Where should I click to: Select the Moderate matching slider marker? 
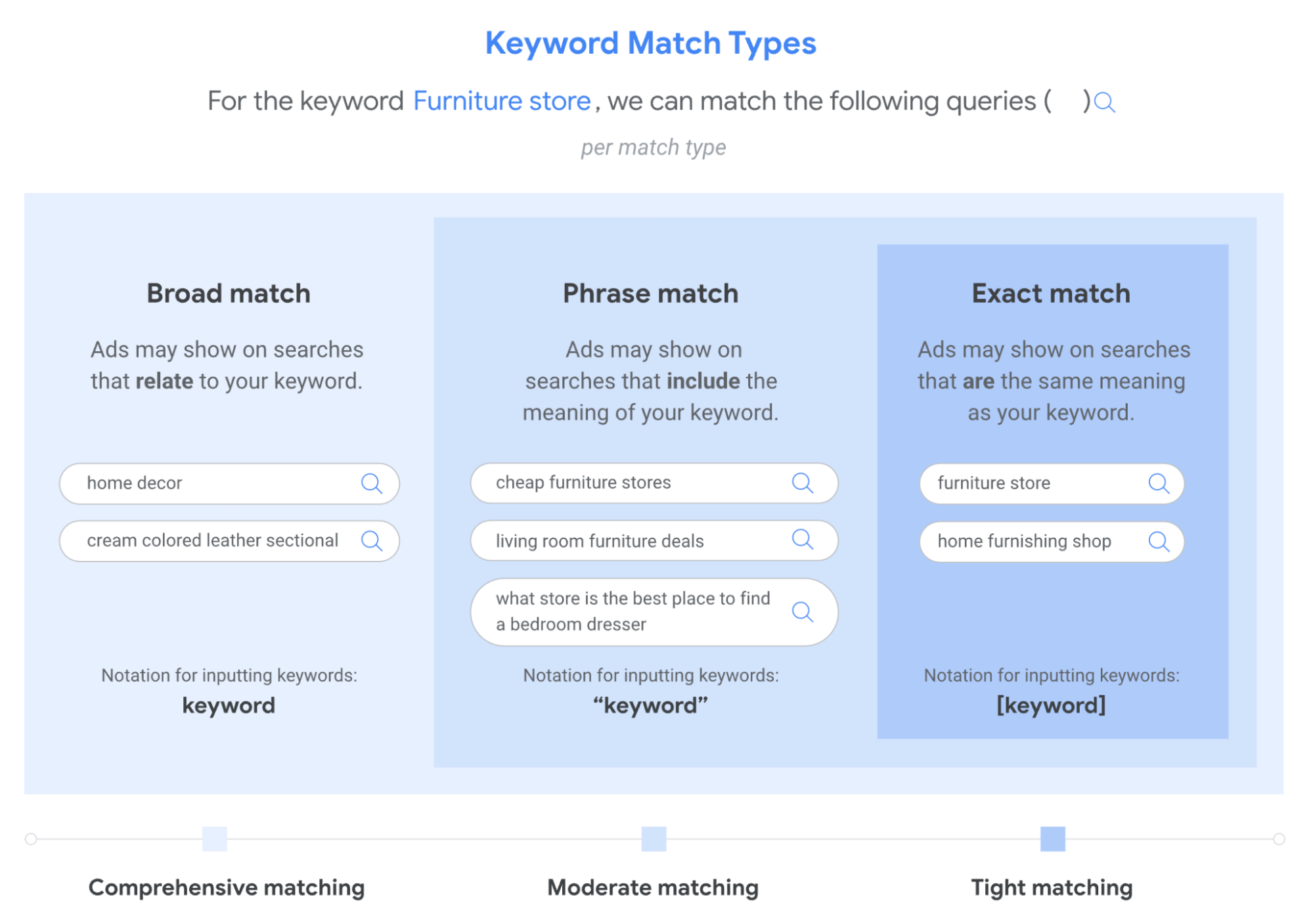click(x=654, y=839)
